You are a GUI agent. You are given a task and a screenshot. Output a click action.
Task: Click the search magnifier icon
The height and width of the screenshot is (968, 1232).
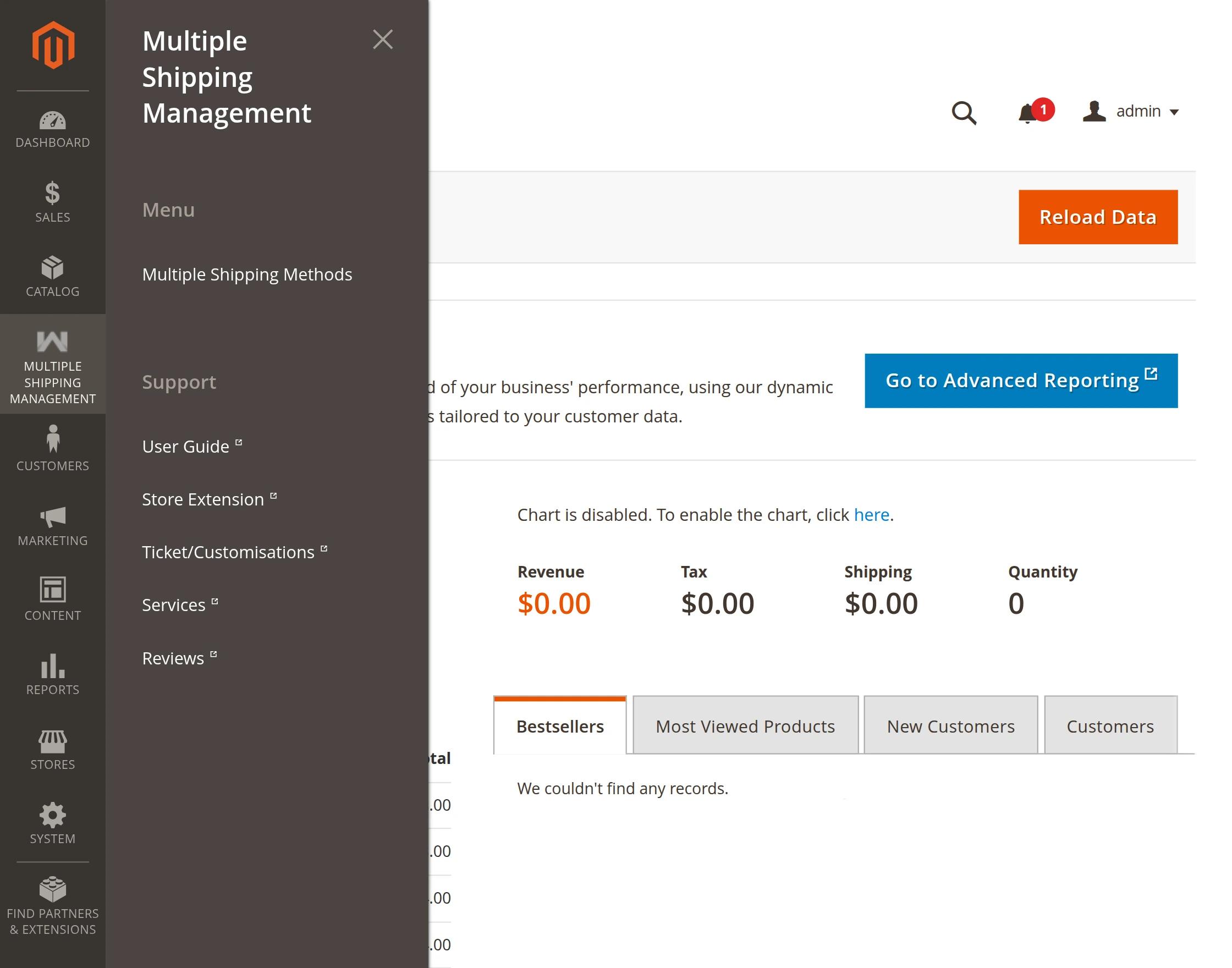pos(964,112)
